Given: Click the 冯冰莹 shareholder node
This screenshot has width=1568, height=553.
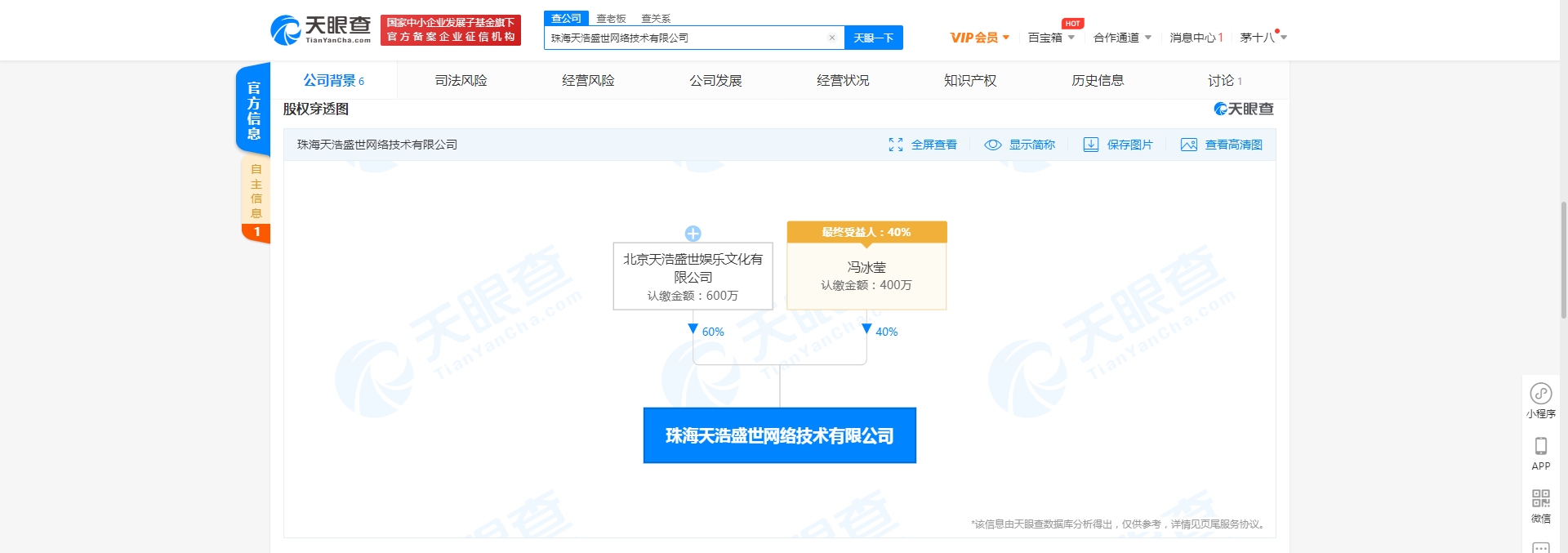Looking at the screenshot, I should click(866, 276).
